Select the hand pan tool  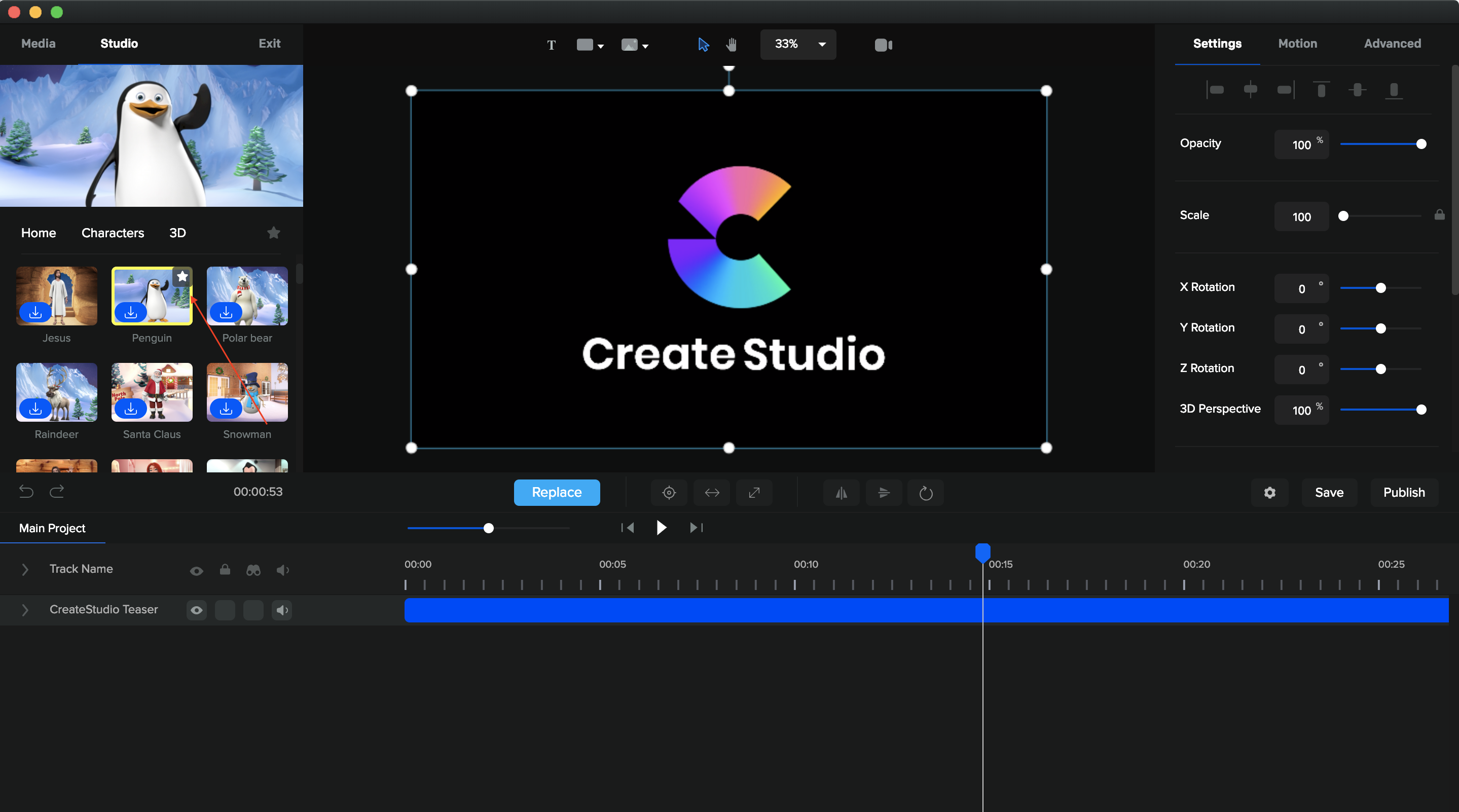[731, 45]
